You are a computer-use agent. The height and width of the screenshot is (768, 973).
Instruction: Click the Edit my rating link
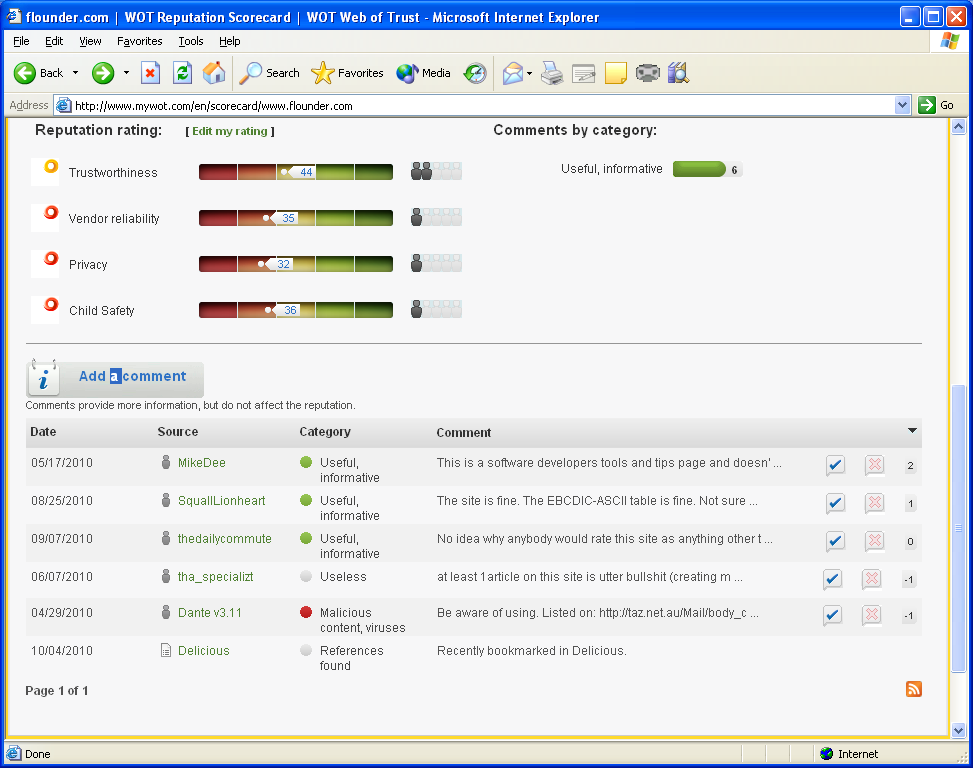pyautogui.click(x=230, y=131)
